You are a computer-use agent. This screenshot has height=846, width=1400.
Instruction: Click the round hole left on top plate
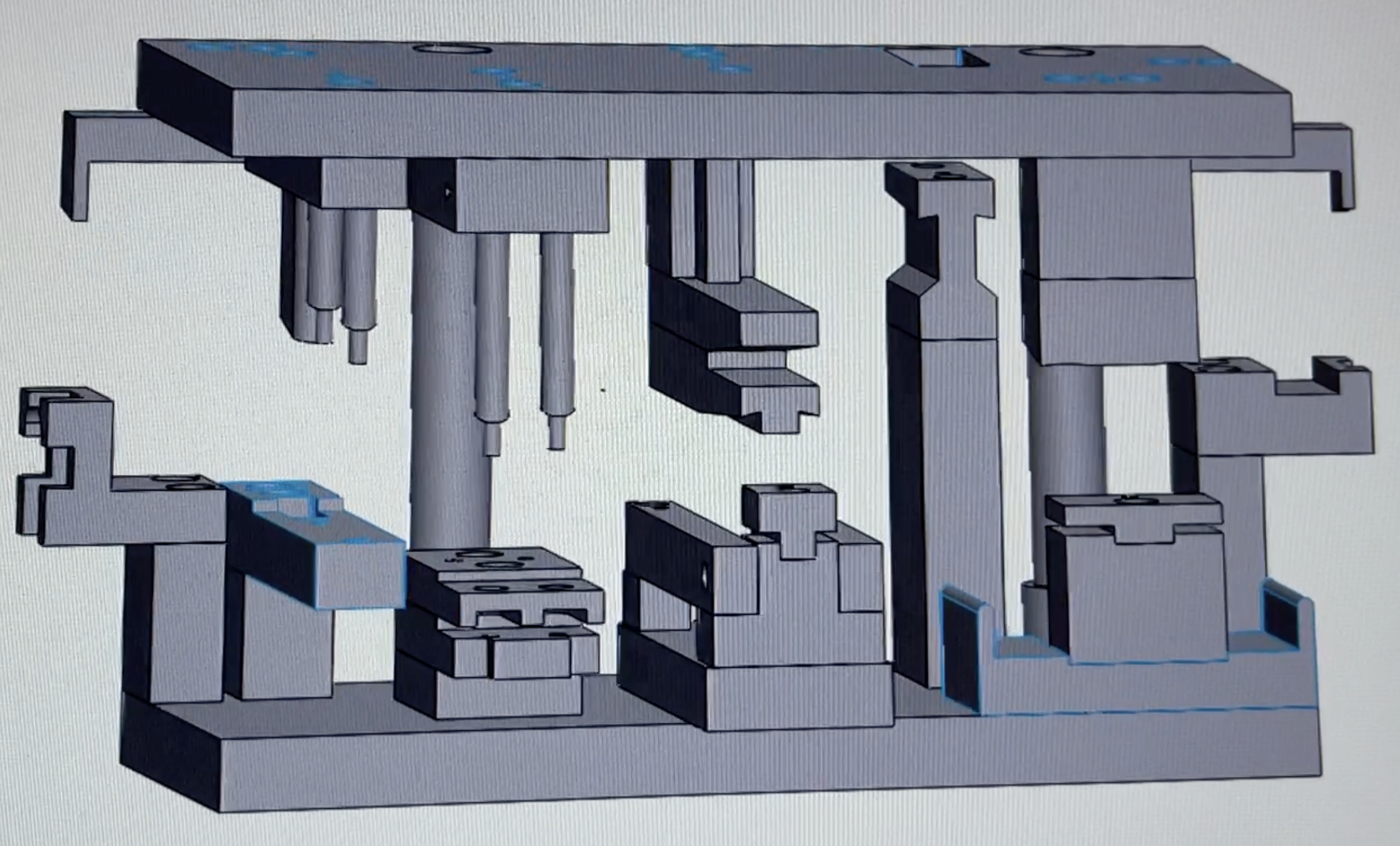tap(451, 49)
